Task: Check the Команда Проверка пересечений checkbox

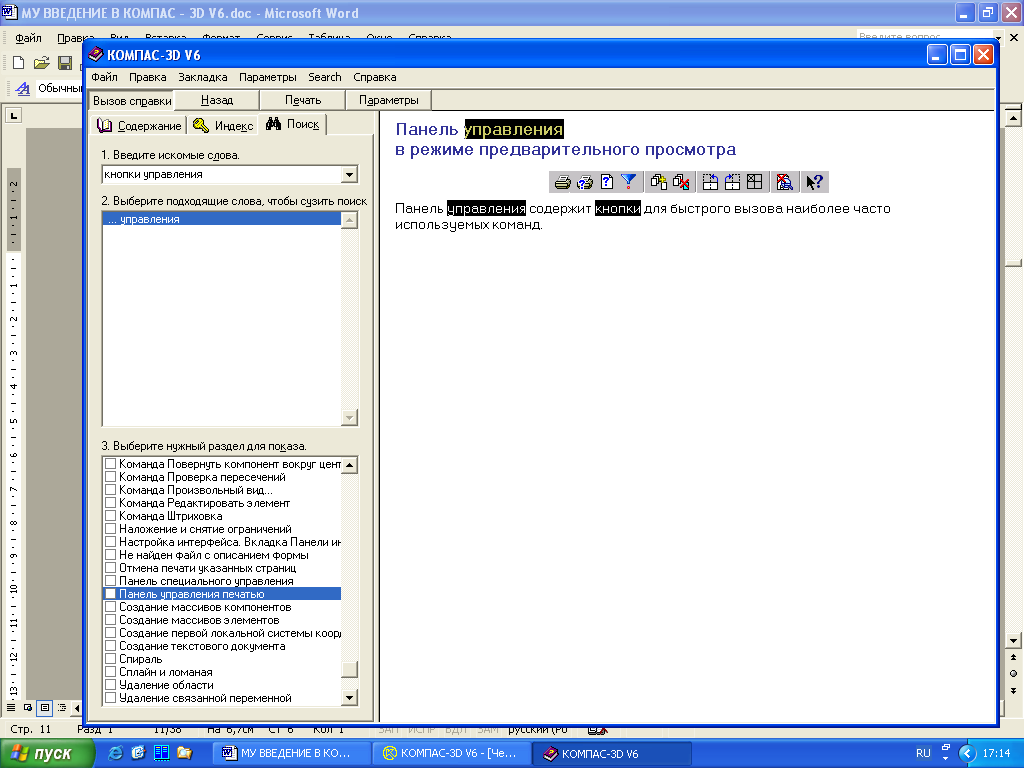Action: point(110,477)
